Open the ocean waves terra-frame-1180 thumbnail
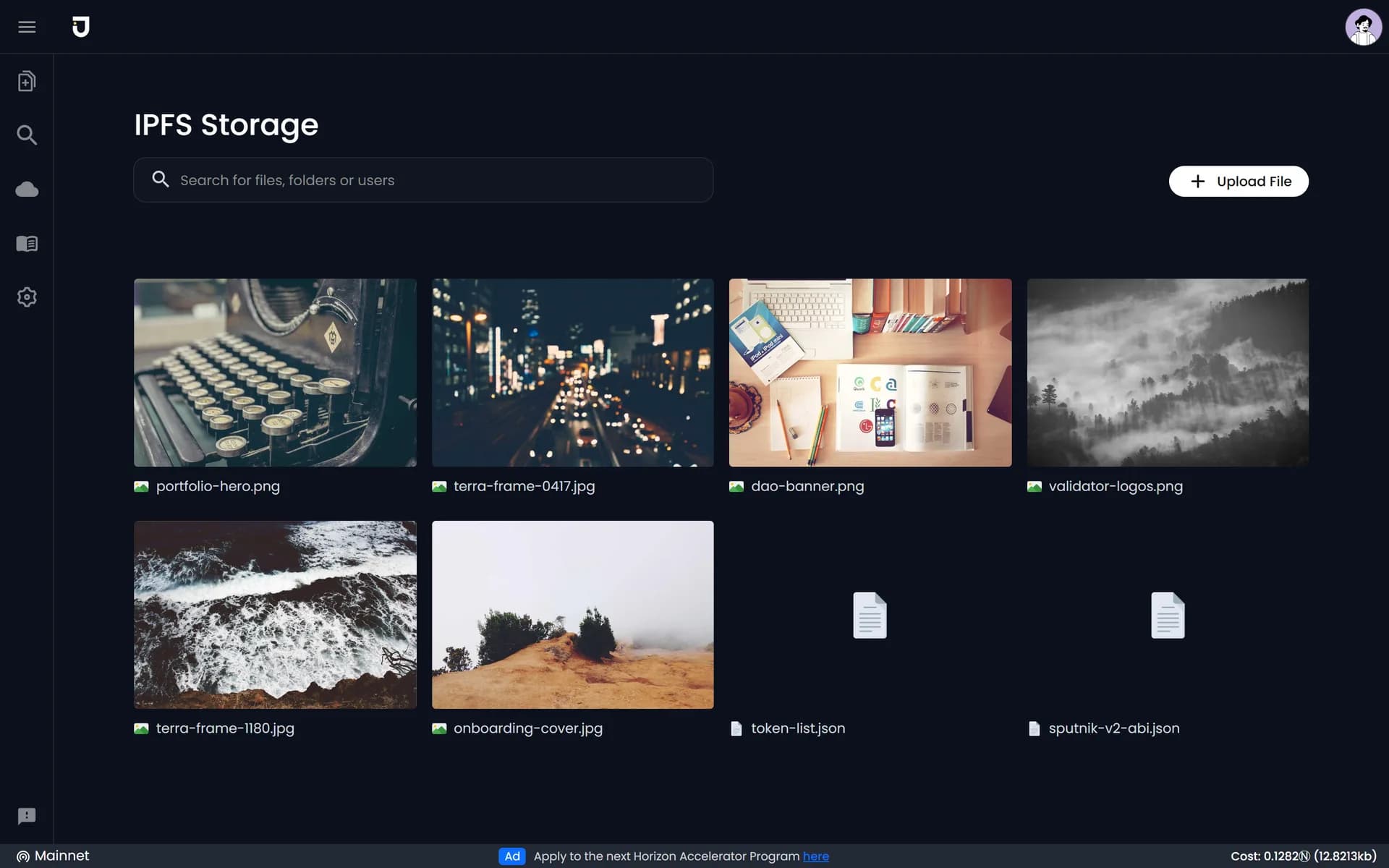The height and width of the screenshot is (868, 1389). coord(275,615)
